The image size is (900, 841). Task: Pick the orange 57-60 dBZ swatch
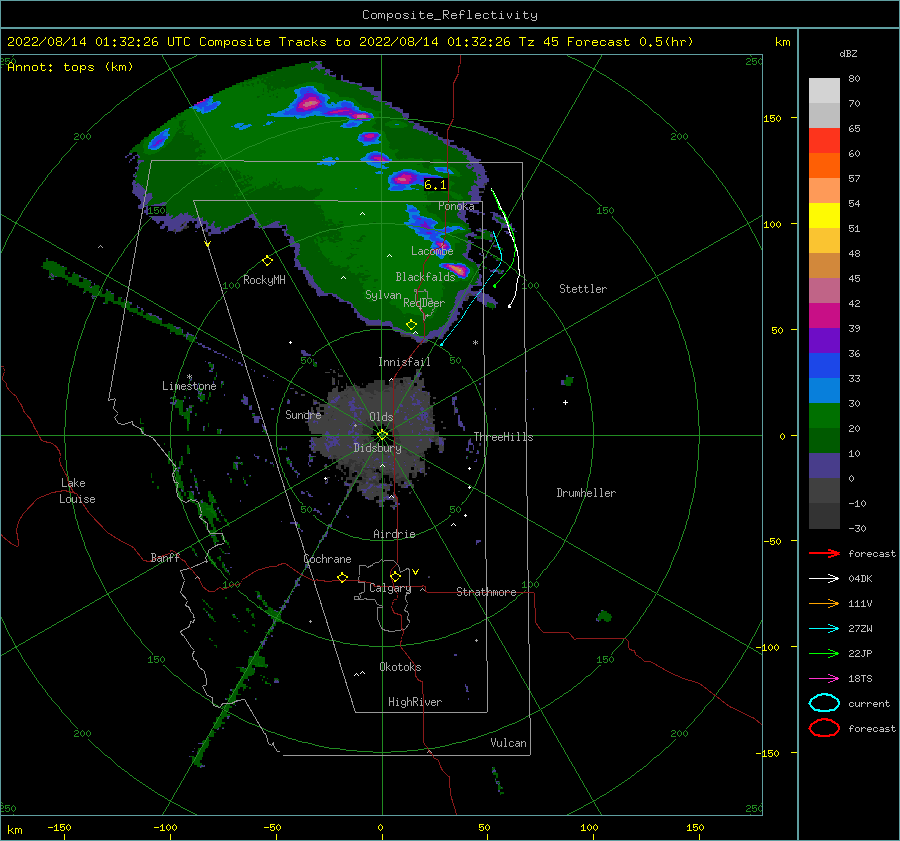pos(824,166)
